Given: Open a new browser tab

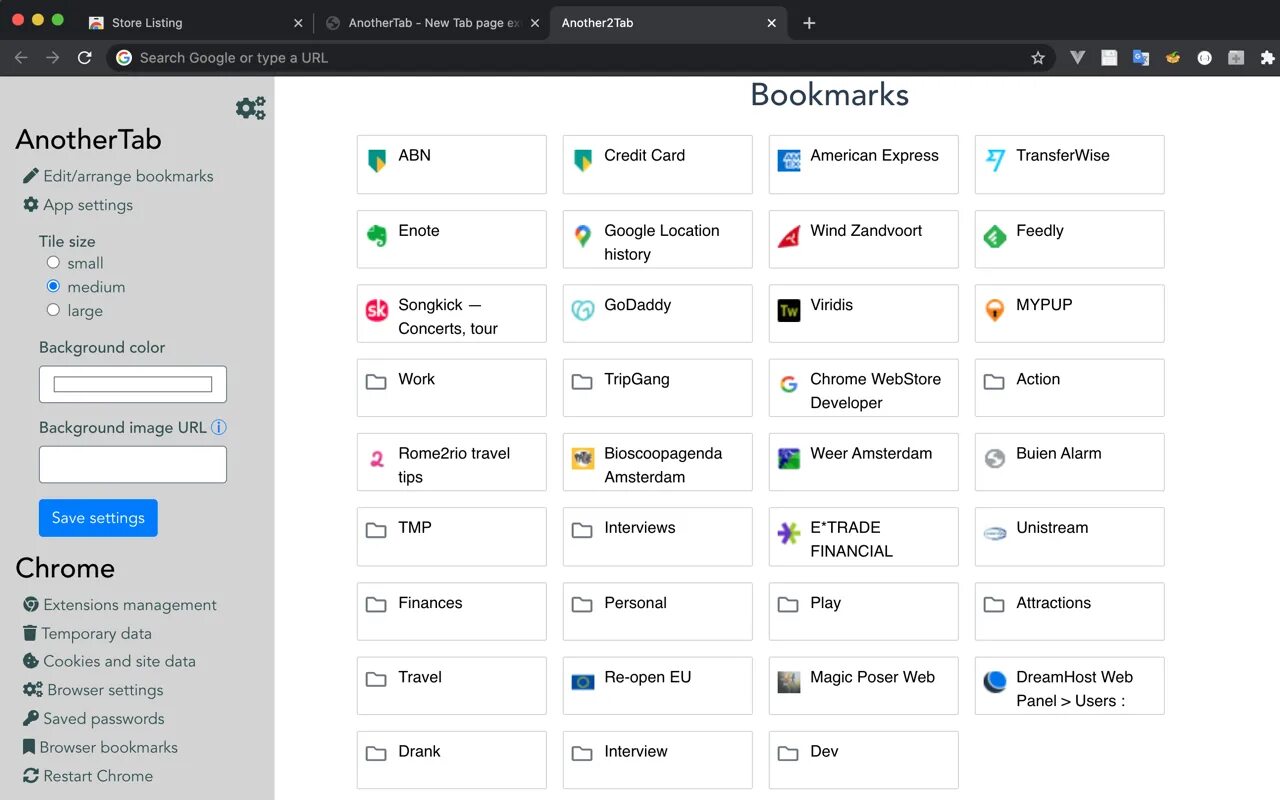Looking at the screenshot, I should point(809,23).
